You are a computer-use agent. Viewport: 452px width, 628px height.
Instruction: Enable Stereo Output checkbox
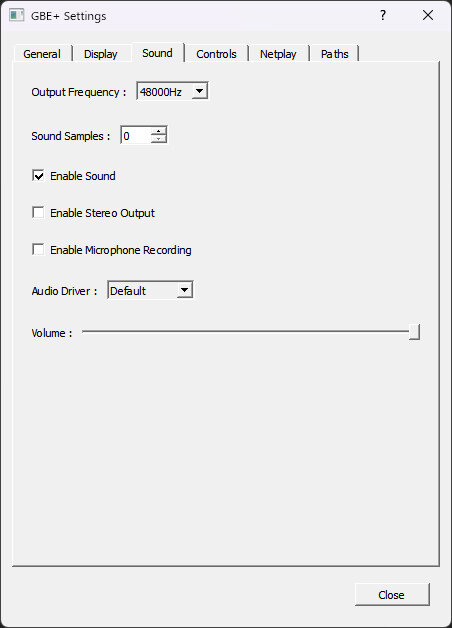[x=38, y=212]
